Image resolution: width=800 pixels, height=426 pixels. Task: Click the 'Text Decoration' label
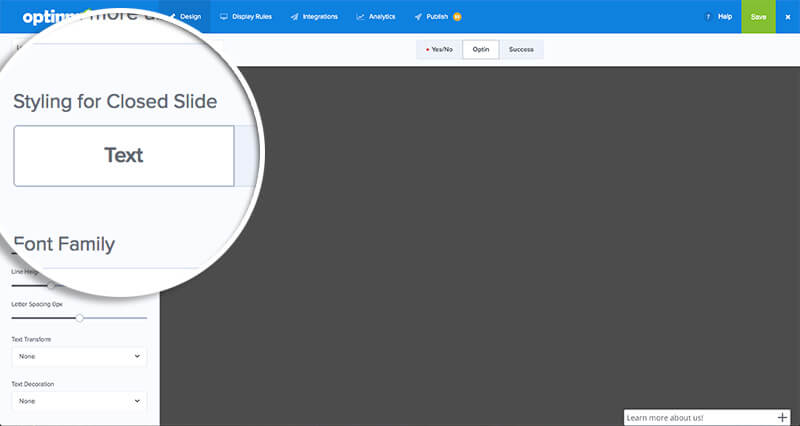coord(33,384)
